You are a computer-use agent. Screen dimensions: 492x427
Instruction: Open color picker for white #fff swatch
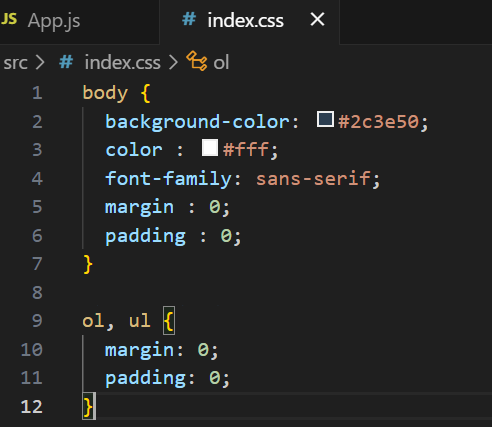tap(210, 147)
